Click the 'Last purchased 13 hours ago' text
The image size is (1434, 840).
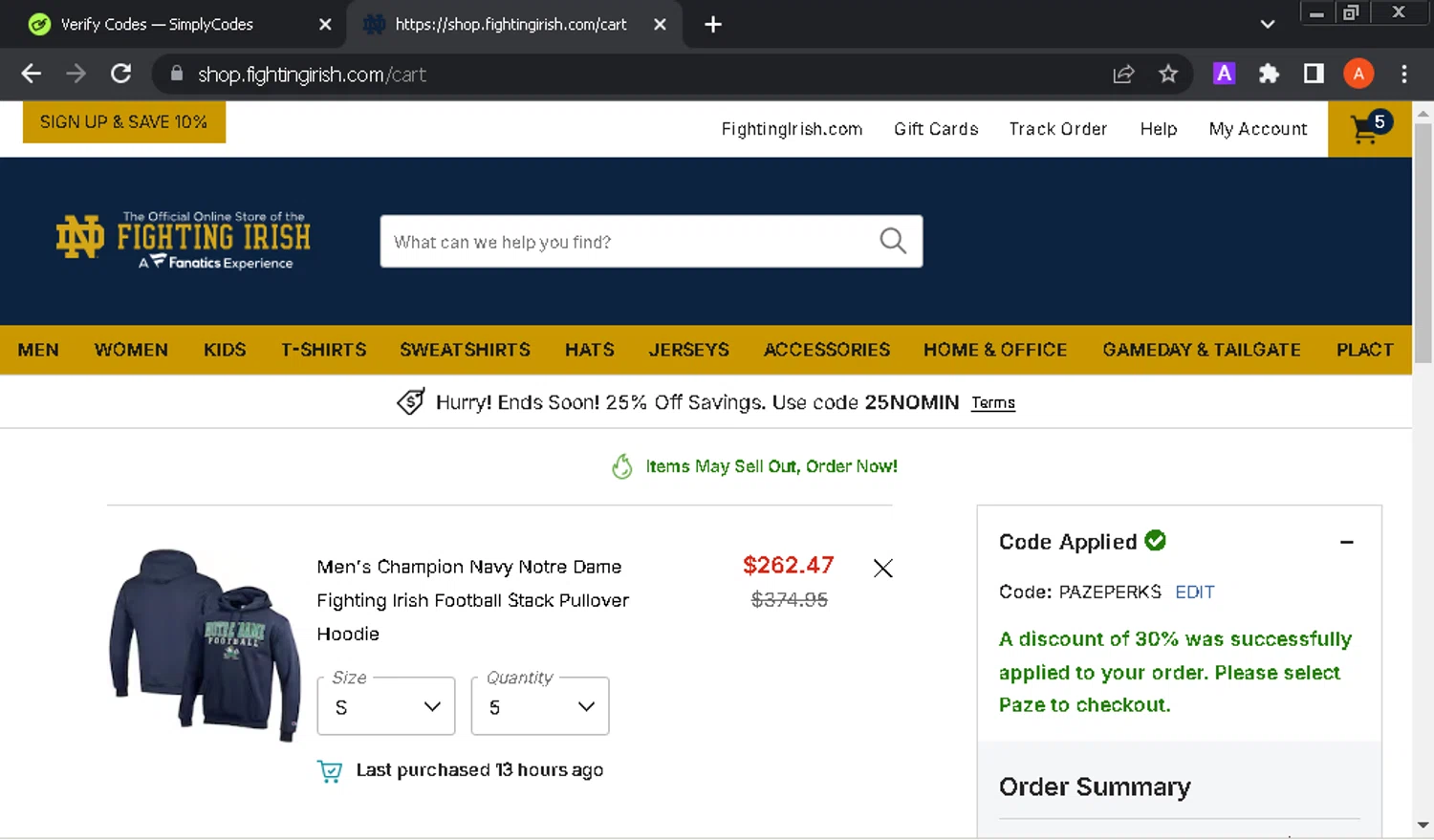pyautogui.click(x=480, y=770)
